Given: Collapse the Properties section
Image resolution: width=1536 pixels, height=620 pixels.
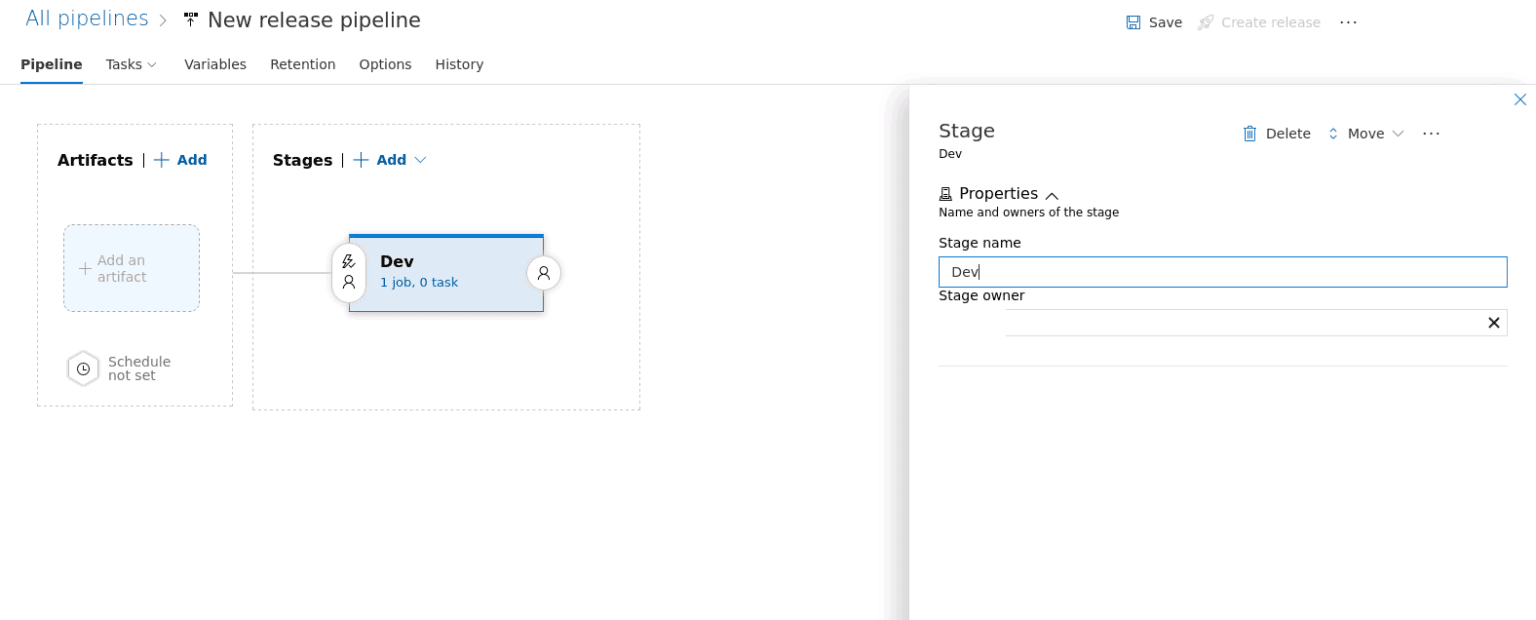Looking at the screenshot, I should (x=1052, y=195).
